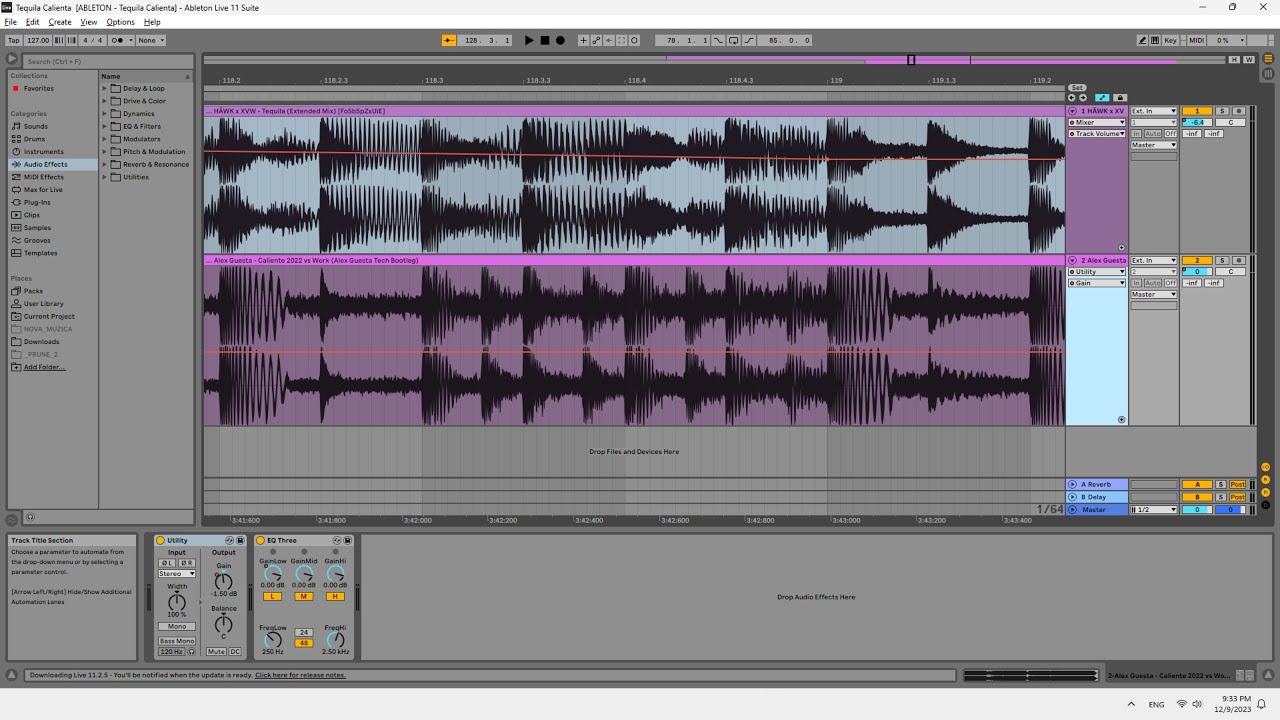1280x720 pixels.
Task: Click Utility Mute button
Action: click(x=216, y=652)
